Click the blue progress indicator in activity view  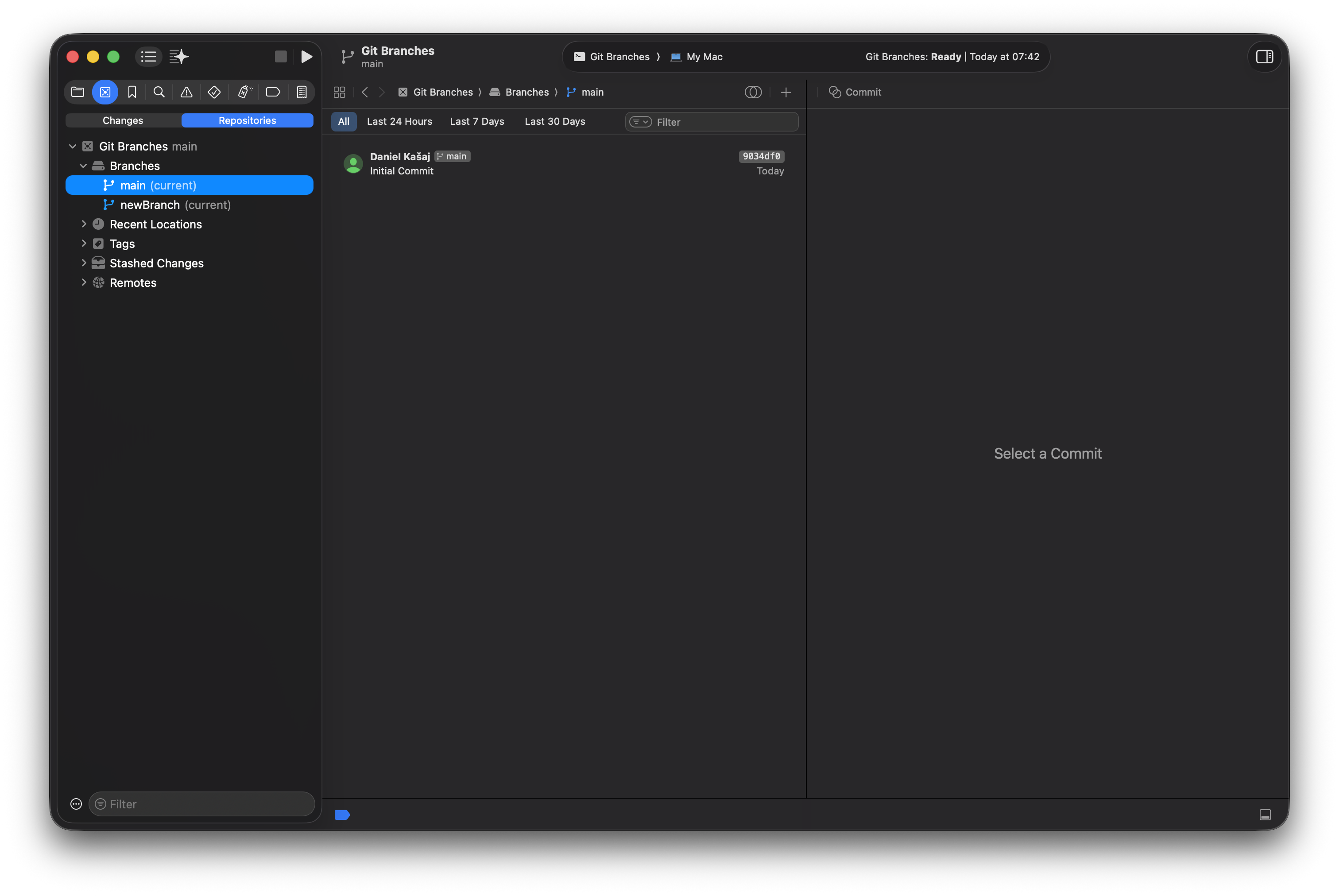click(x=343, y=814)
